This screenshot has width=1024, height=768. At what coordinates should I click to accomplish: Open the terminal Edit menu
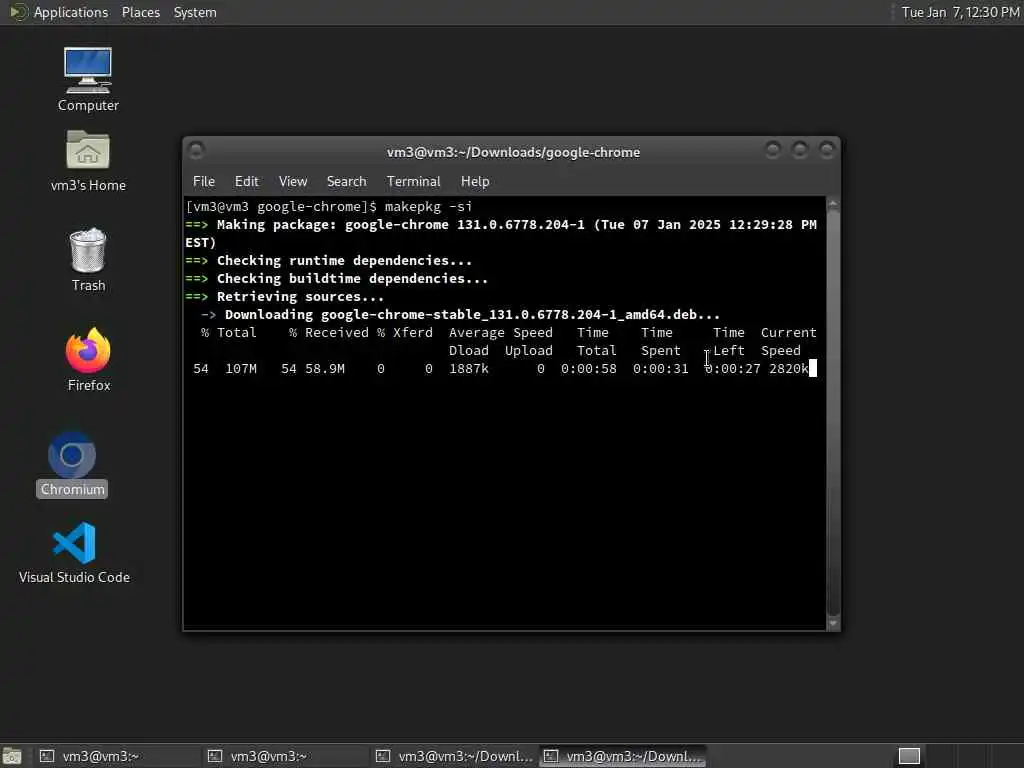[x=246, y=181]
